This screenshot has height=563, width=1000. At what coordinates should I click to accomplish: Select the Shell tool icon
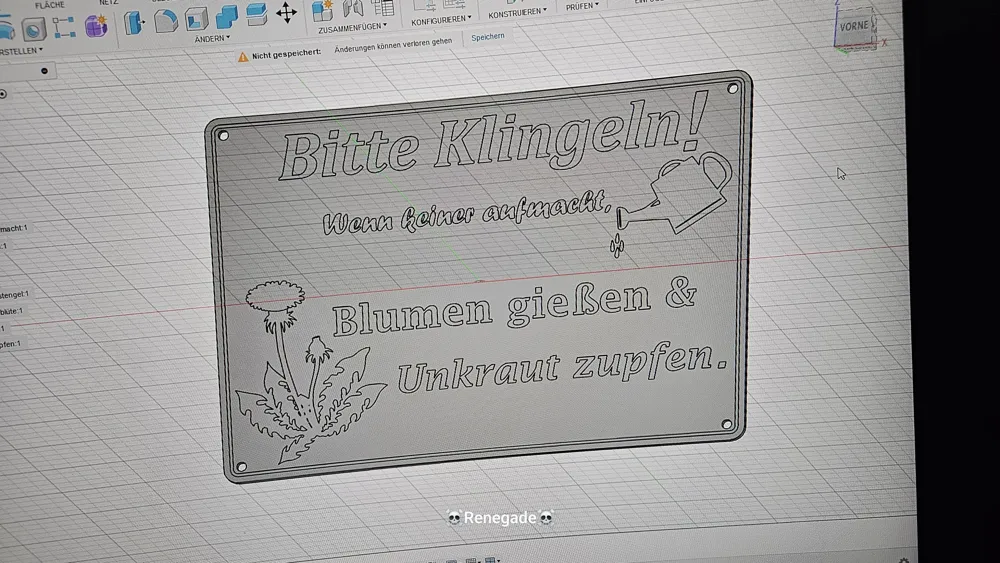click(196, 18)
